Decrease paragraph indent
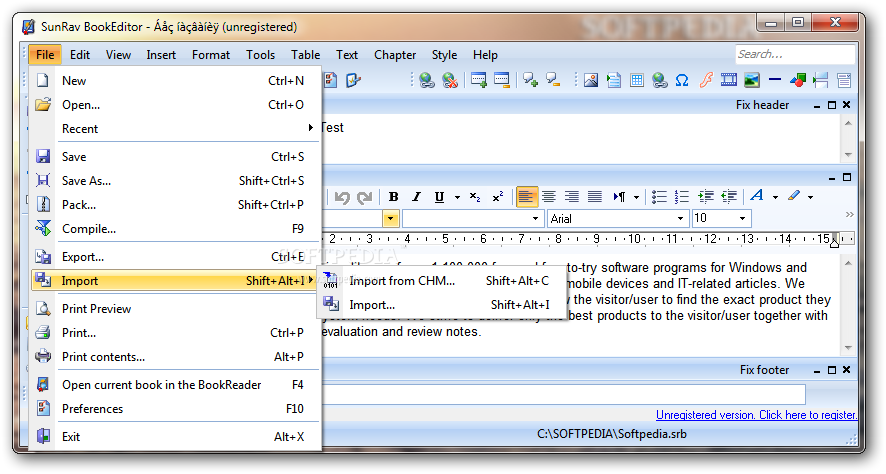This screenshot has width=886, height=474. click(729, 197)
